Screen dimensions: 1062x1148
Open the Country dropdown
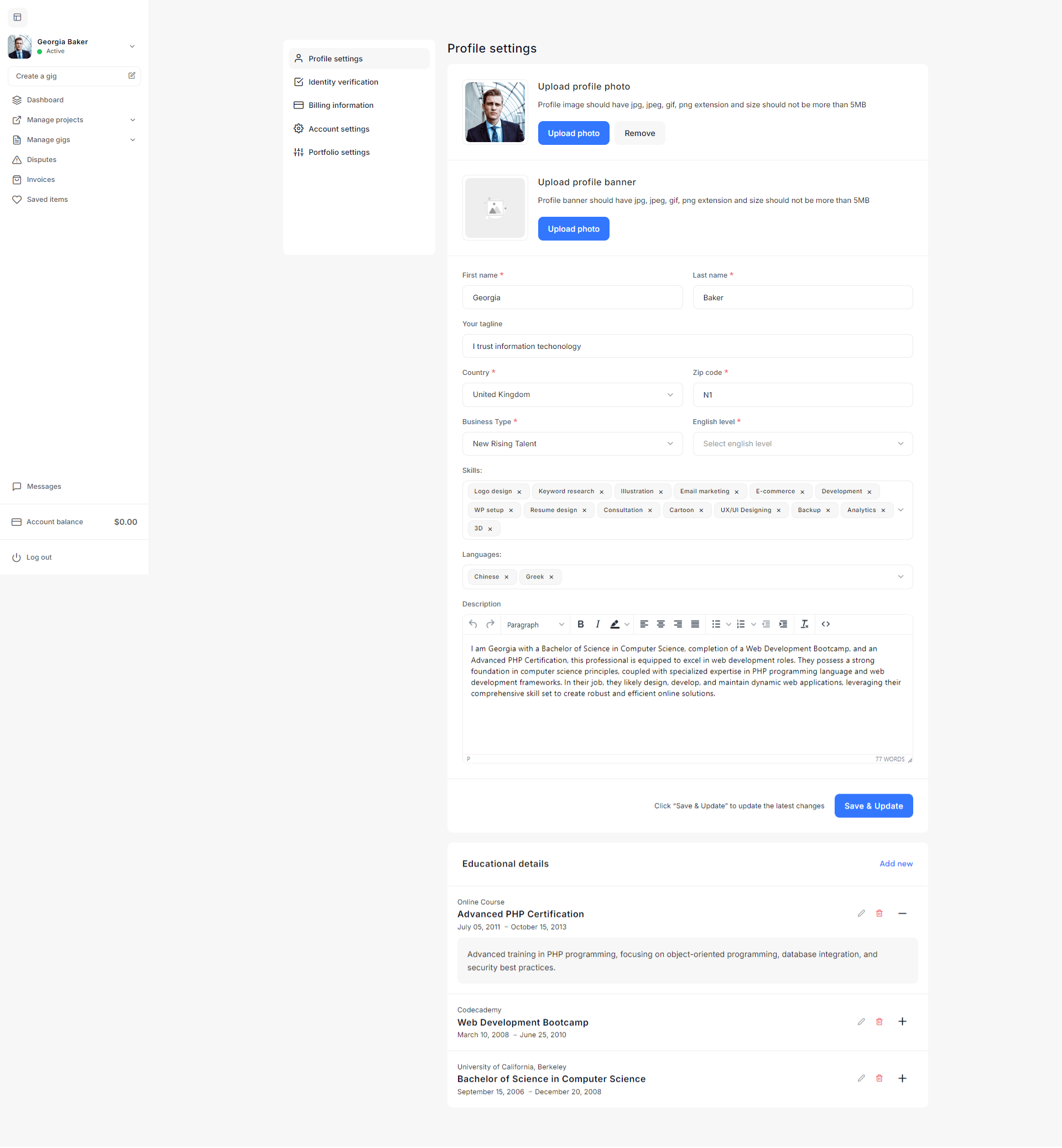point(572,395)
